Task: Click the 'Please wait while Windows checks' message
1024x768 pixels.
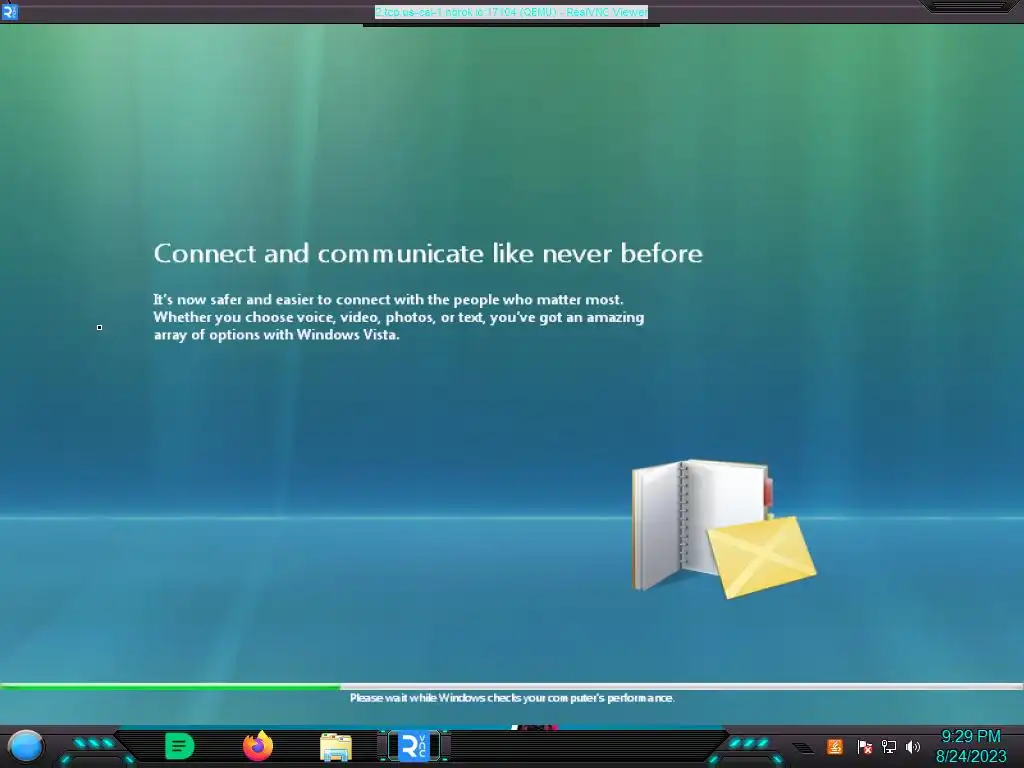Action: 512,698
